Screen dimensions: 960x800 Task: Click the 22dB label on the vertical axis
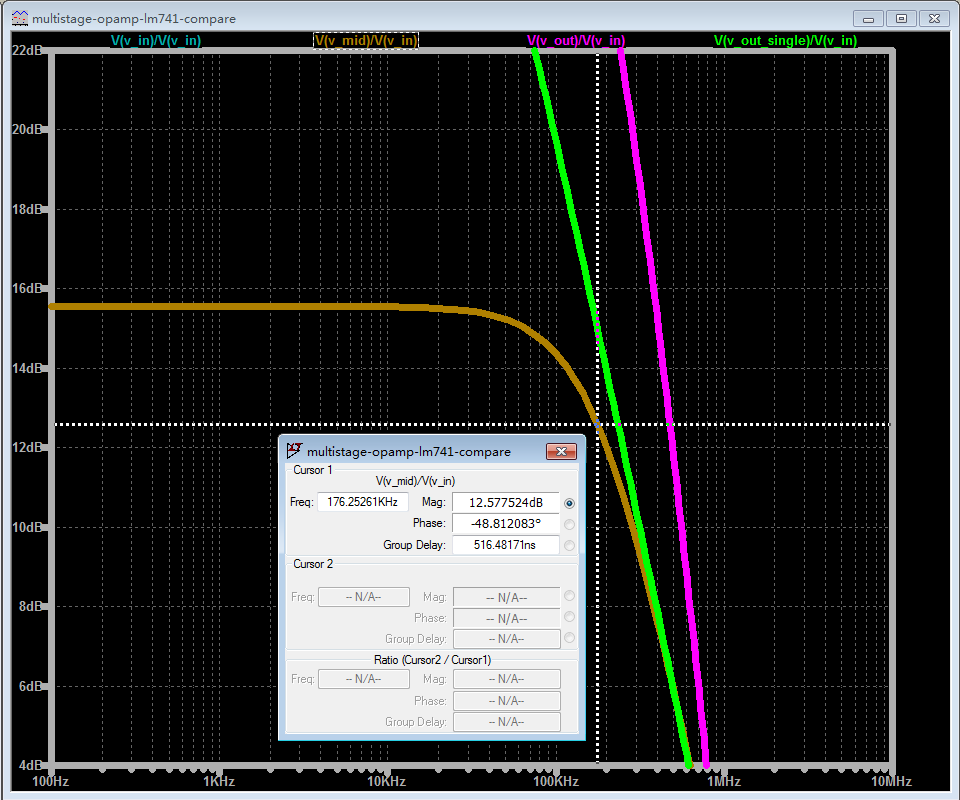coord(27,51)
